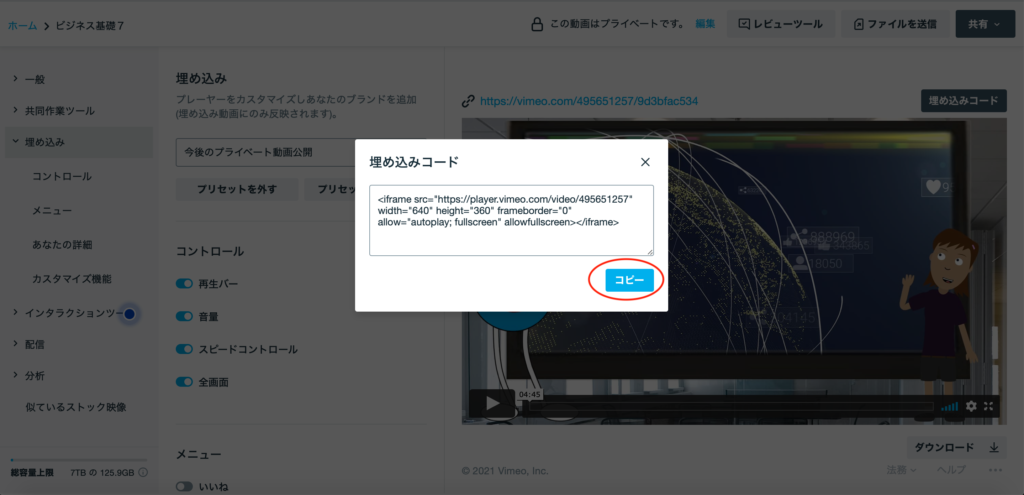Select コントロール in the sidebar submenu
Image resolution: width=1024 pixels, height=495 pixels.
click(62, 177)
